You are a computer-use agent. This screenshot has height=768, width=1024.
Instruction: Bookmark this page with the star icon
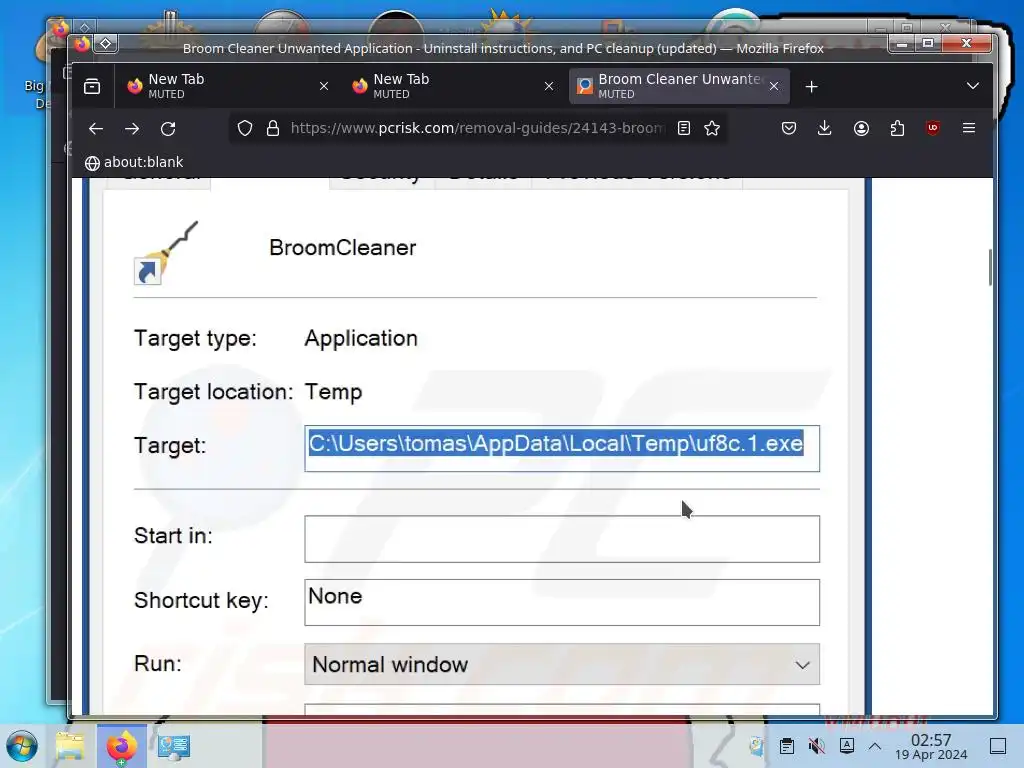[x=712, y=128]
